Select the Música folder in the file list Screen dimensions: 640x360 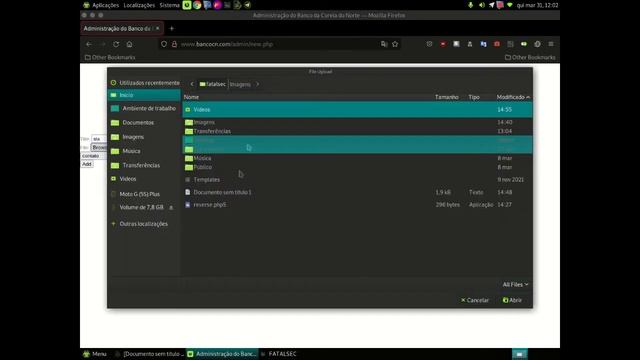coord(357,158)
